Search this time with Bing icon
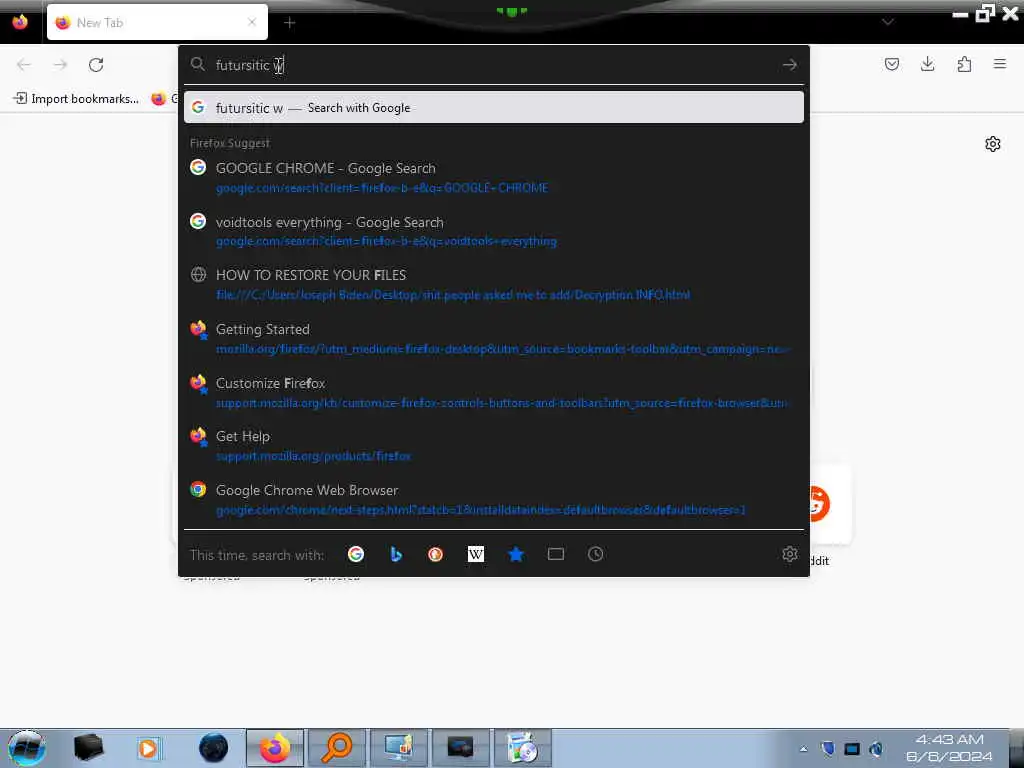1024x768 pixels. tap(396, 554)
